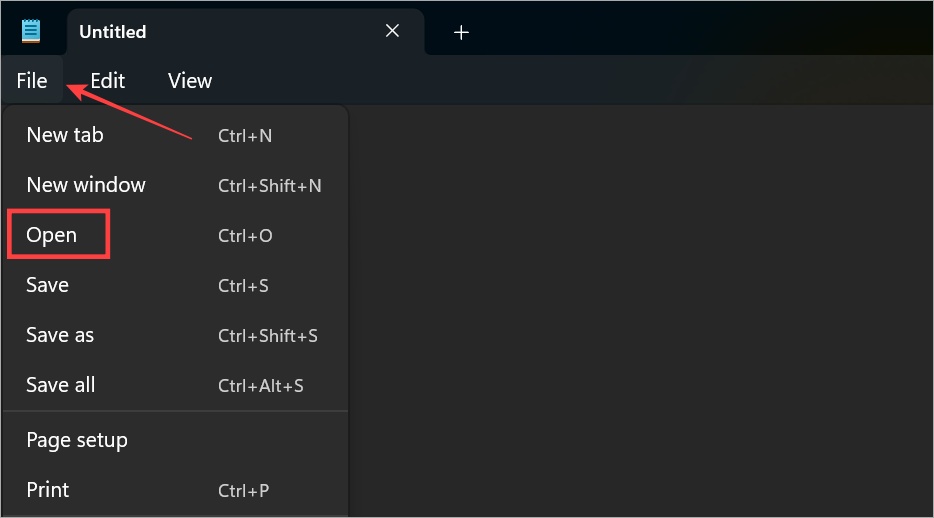
Task: Click the Ctrl+P shortcut label
Action: pos(243,491)
